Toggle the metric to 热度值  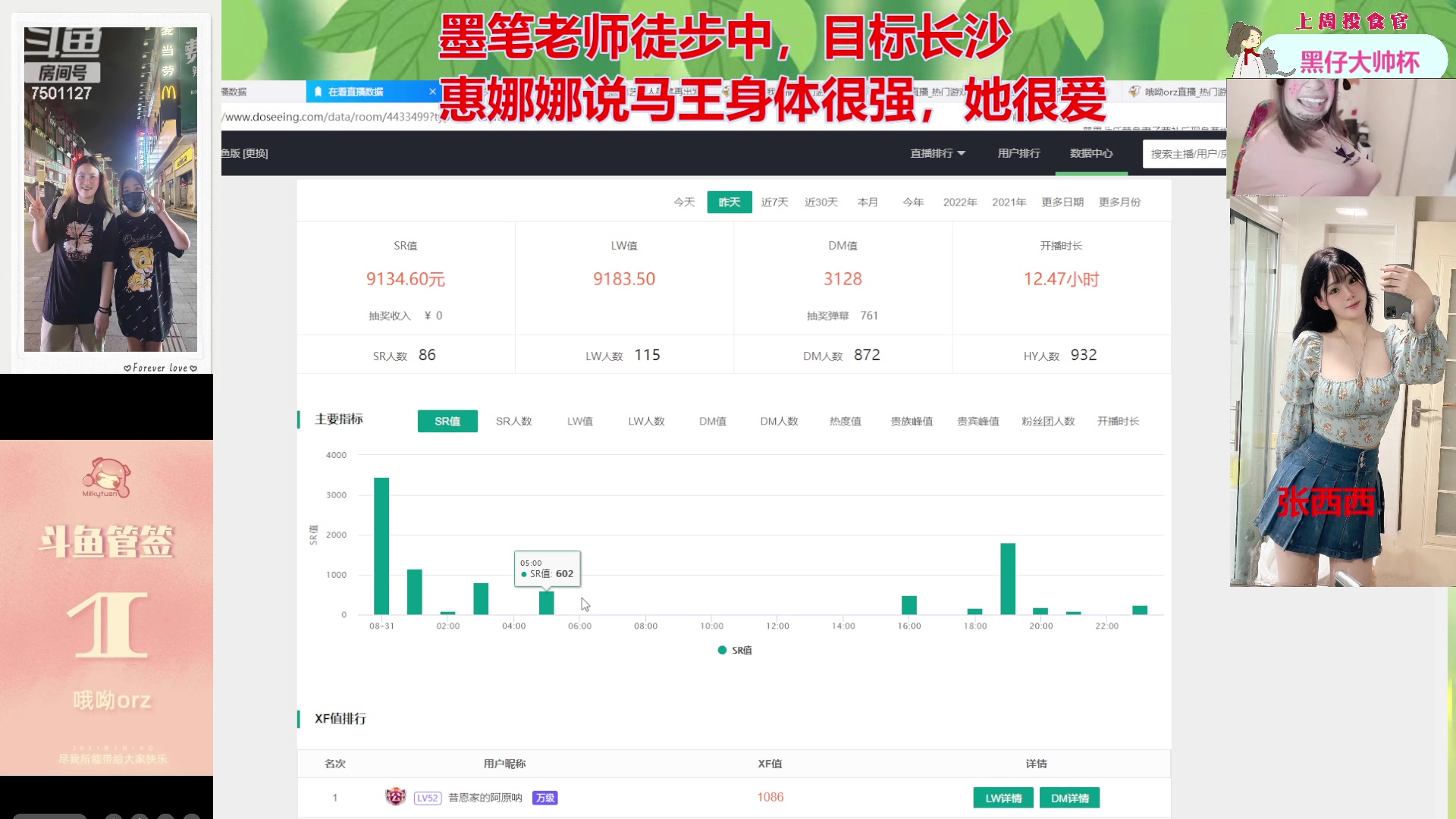pyautogui.click(x=844, y=421)
